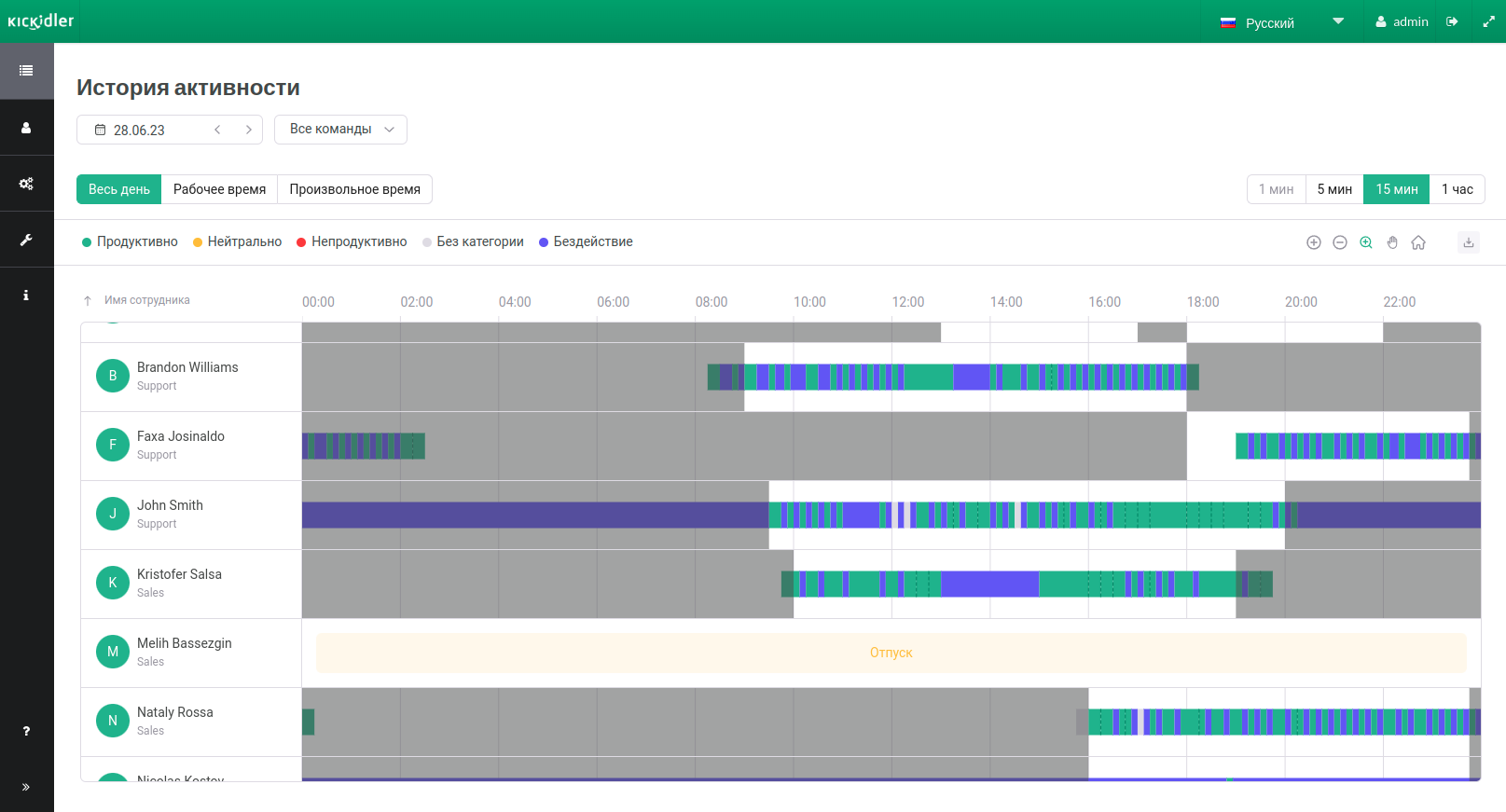This screenshot has height=812, width=1506.
Task: Click the download export icon
Action: click(x=1469, y=242)
